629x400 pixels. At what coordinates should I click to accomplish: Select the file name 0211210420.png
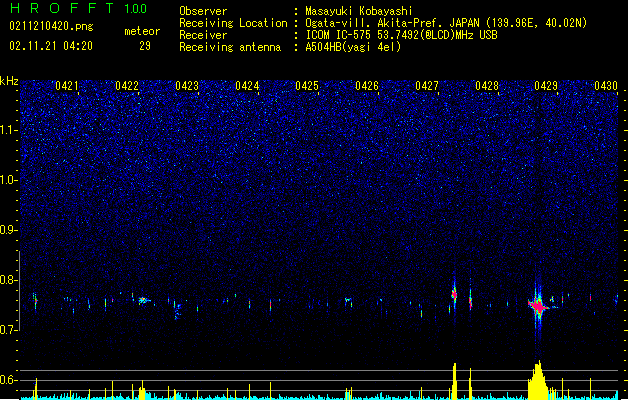pyautogui.click(x=51, y=26)
